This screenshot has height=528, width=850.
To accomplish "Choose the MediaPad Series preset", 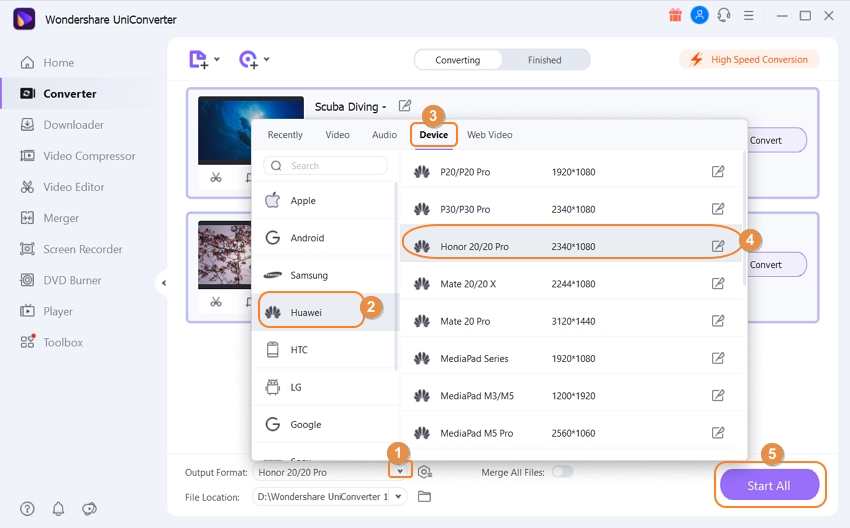I will tap(570, 358).
